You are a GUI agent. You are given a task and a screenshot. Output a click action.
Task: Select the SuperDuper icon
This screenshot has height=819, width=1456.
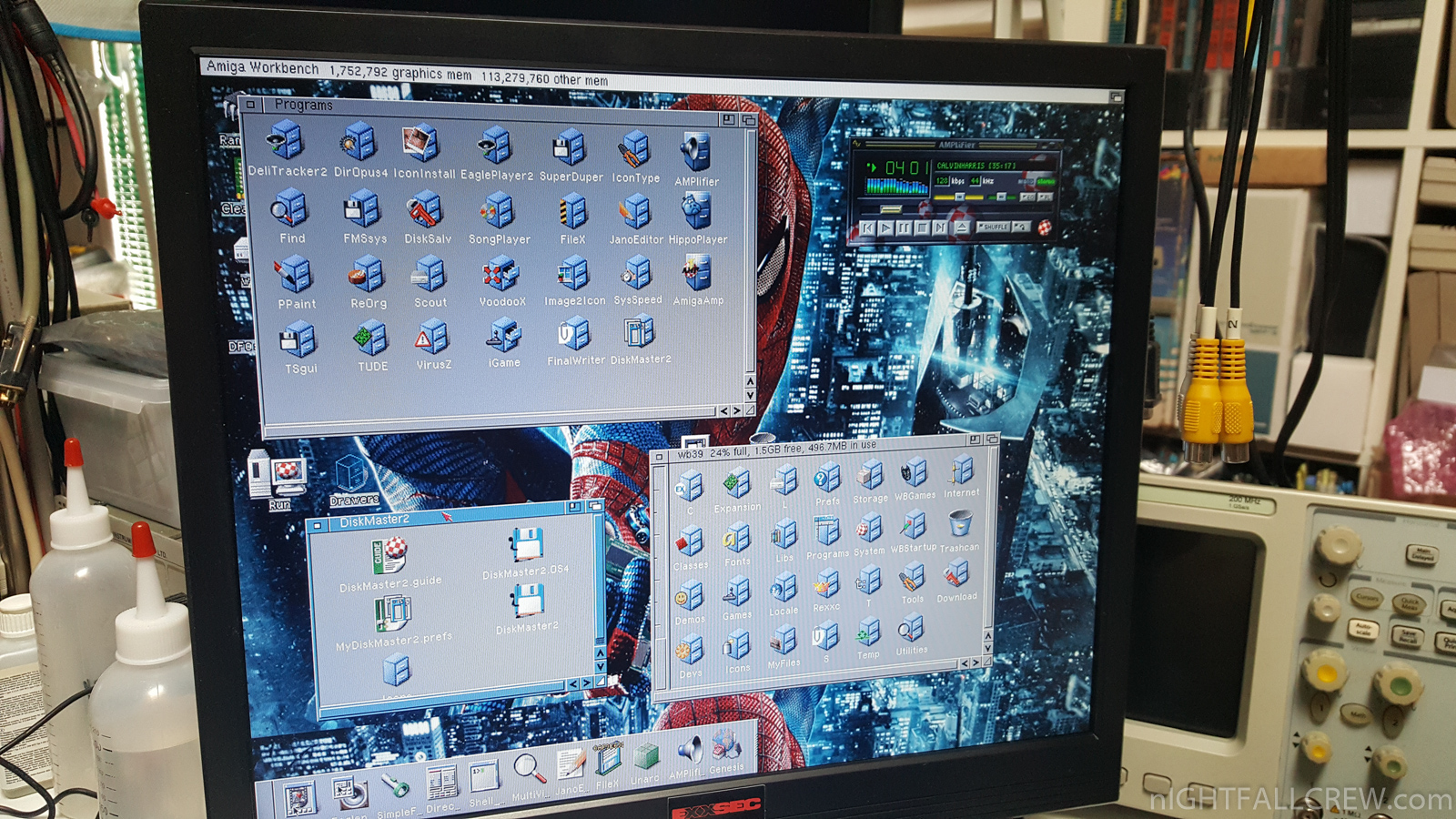click(x=569, y=148)
